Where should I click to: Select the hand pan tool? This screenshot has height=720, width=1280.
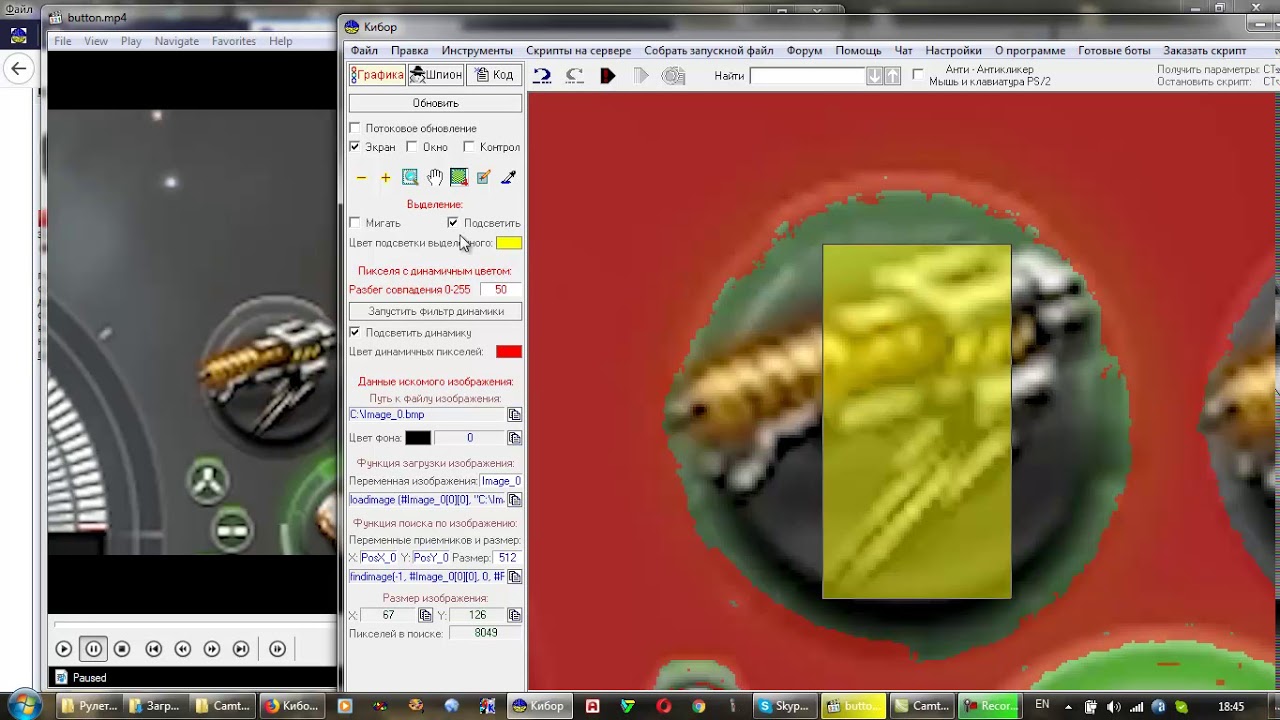434,177
